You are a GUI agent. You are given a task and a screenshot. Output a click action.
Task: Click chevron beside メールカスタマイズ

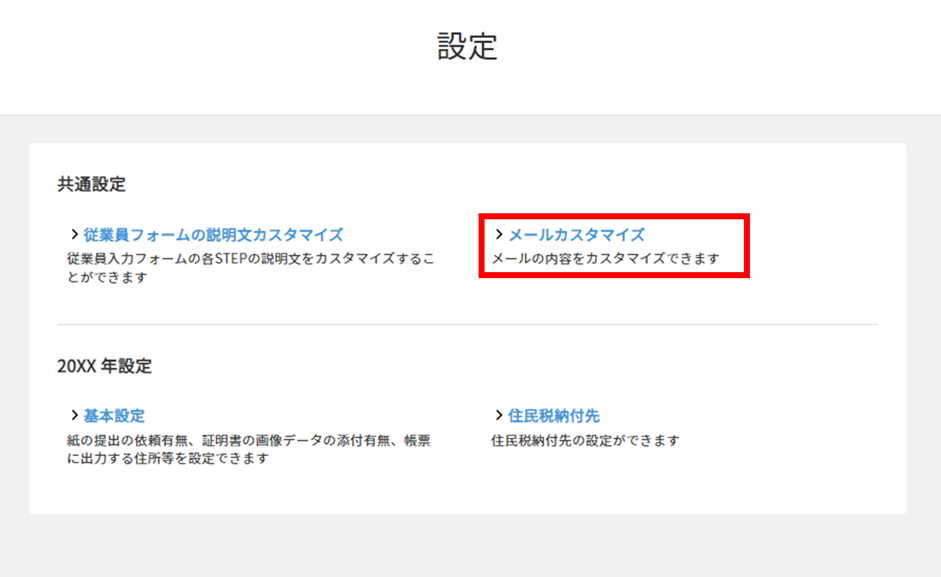[499, 234]
